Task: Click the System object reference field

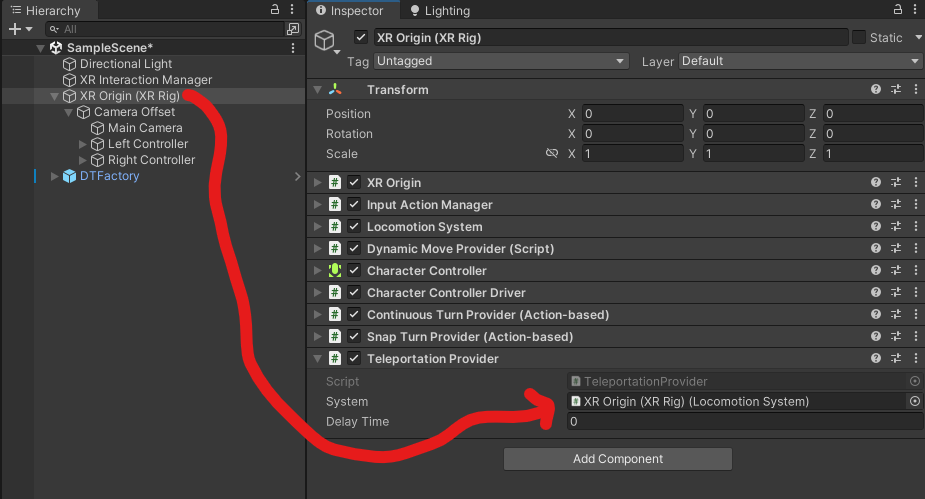Action: 736,401
